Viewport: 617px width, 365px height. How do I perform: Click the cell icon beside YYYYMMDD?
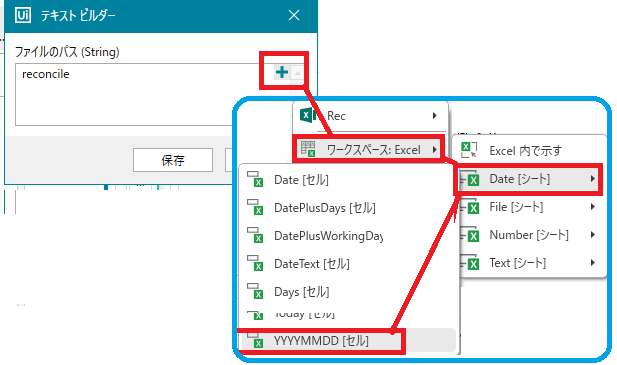coord(255,341)
